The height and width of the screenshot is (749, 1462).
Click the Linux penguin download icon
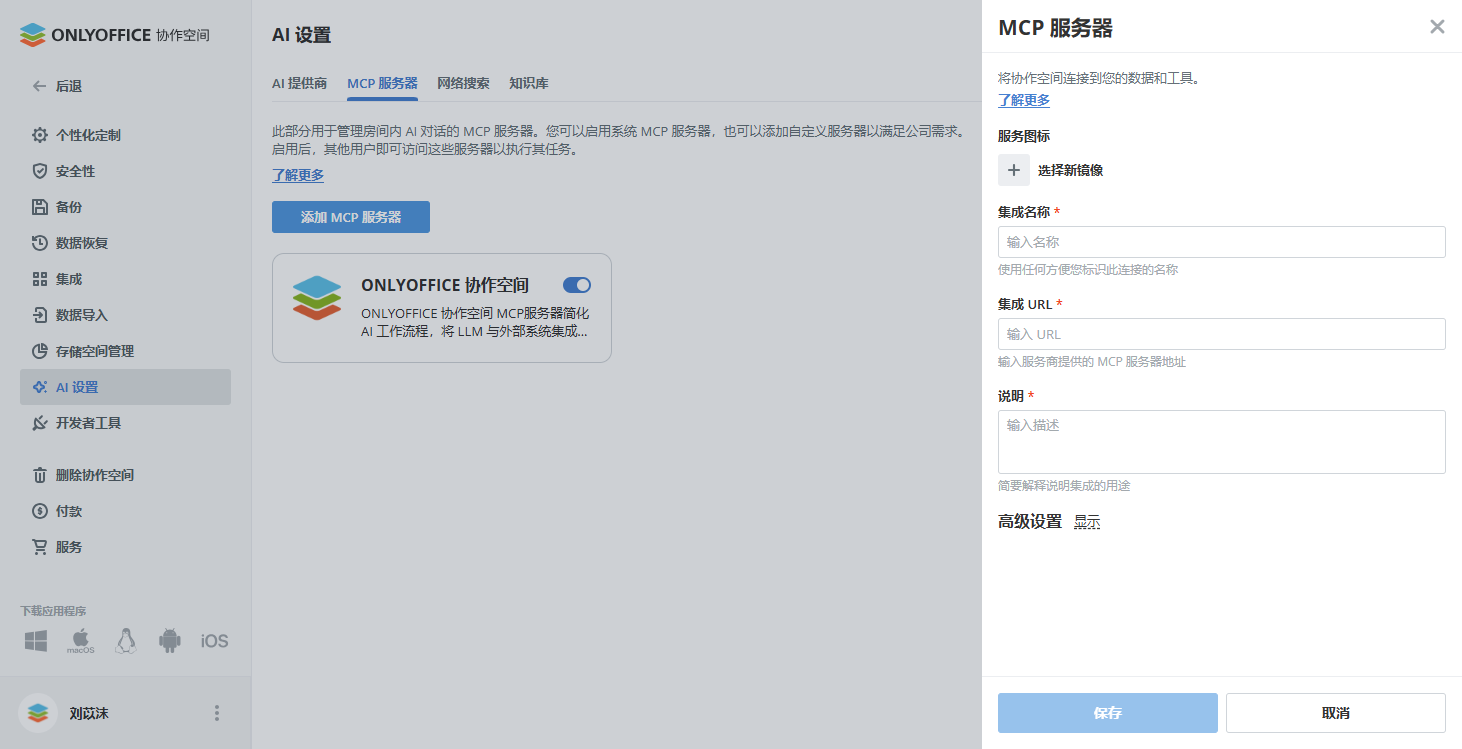coord(124,641)
